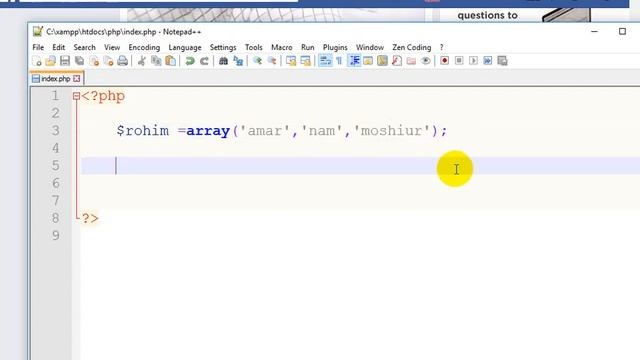Click the 'moshiur' string literal

392,131
